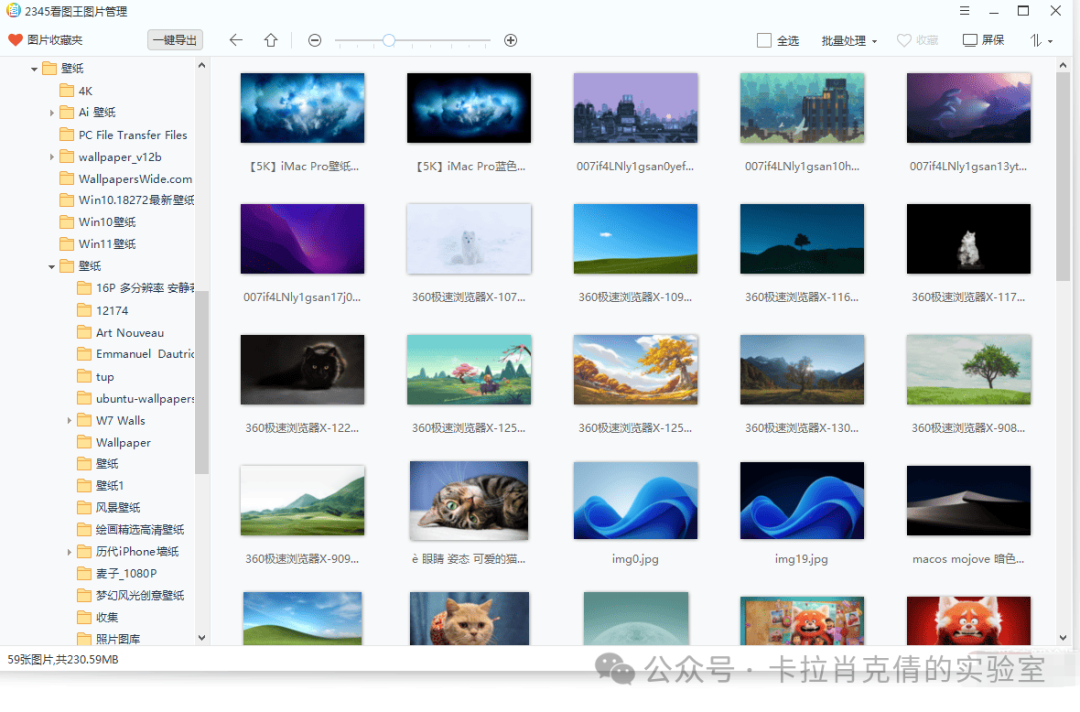Click the thumbnail size slider handle
This screenshot has width=1080, height=712.
pos(389,40)
